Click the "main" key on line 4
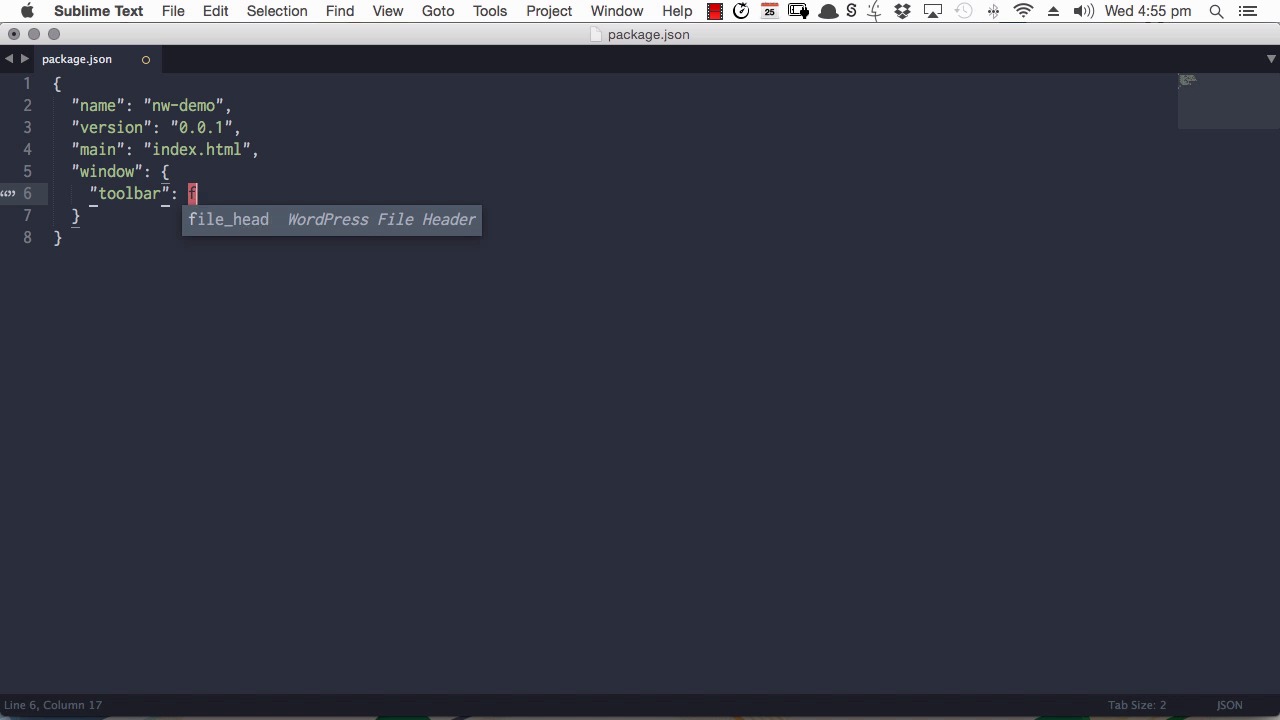 (x=98, y=149)
